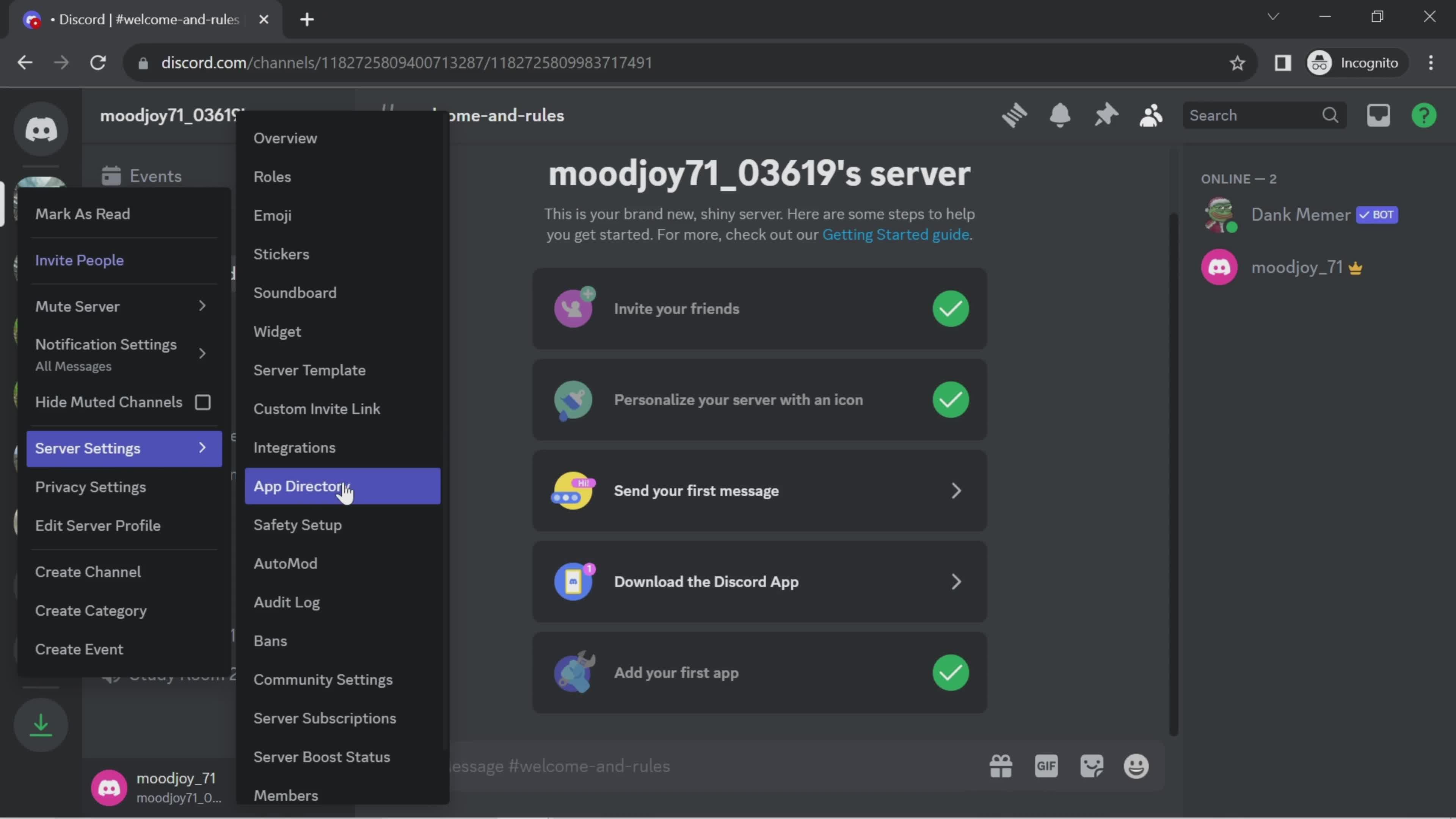Viewport: 1456px width, 819px height.
Task: Select Mark As Read
Action: pyautogui.click(x=124, y=213)
